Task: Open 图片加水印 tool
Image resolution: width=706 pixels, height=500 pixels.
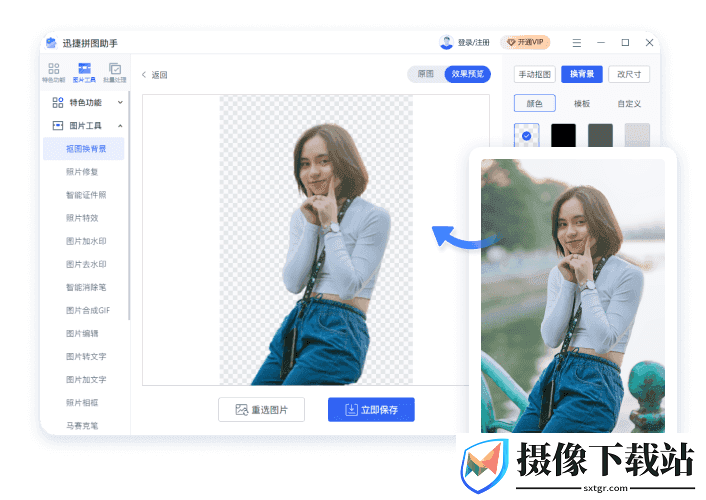Action: coord(86,241)
